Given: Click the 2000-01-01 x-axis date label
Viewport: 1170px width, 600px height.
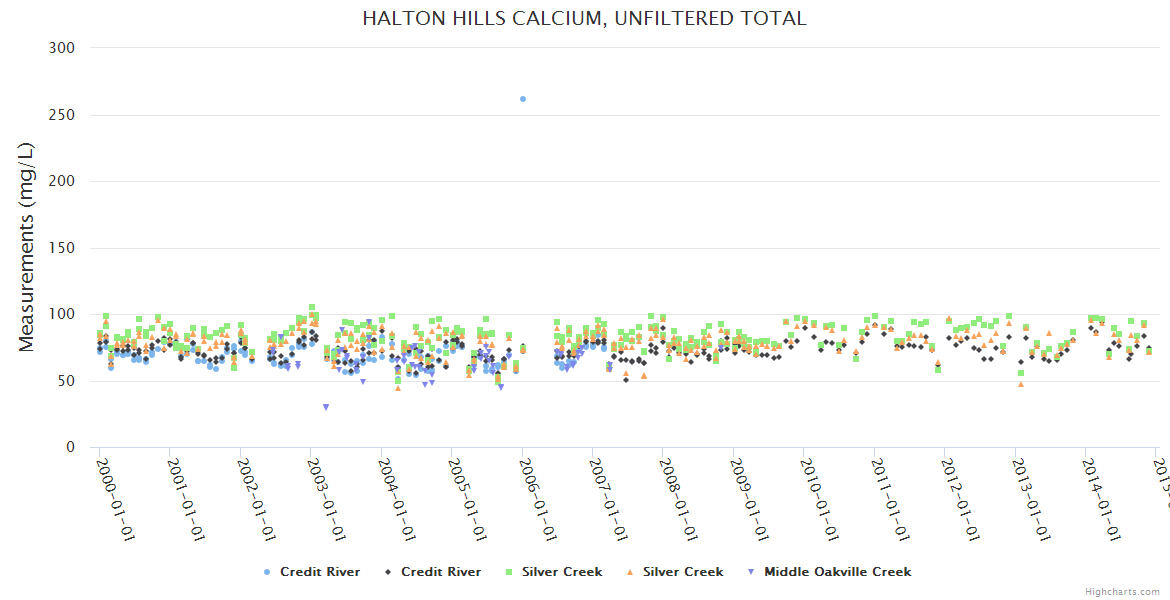Looking at the screenshot, I should (115, 499).
